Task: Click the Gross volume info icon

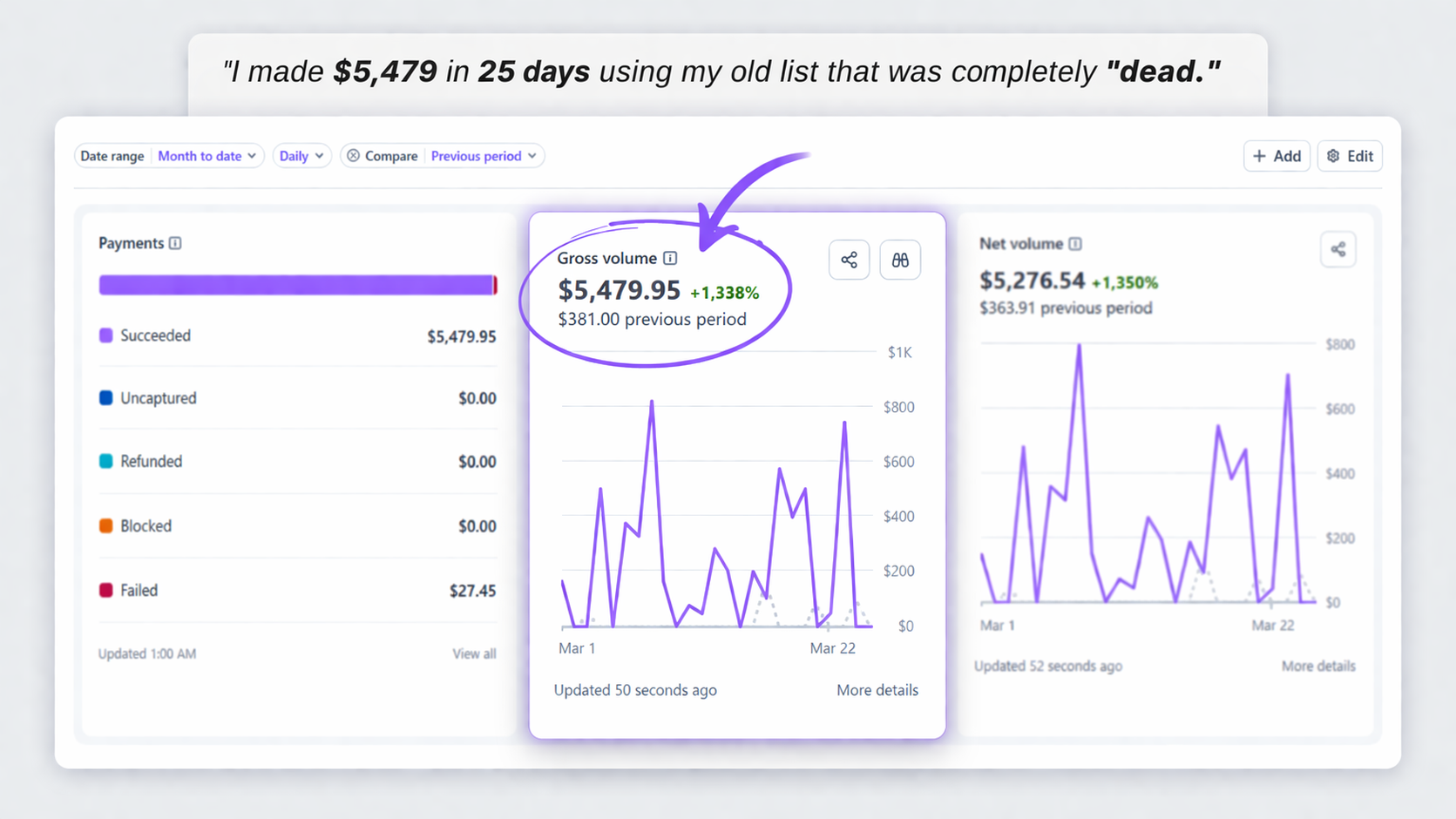Action: click(x=670, y=258)
